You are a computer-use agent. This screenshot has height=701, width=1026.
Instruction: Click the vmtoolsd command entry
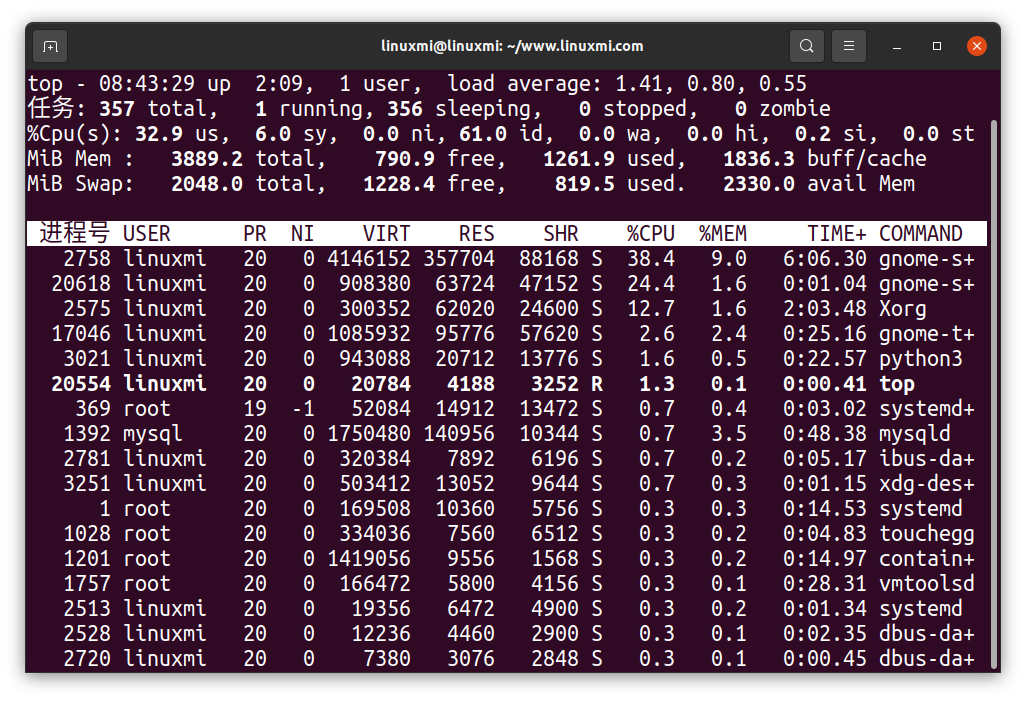click(x=927, y=584)
